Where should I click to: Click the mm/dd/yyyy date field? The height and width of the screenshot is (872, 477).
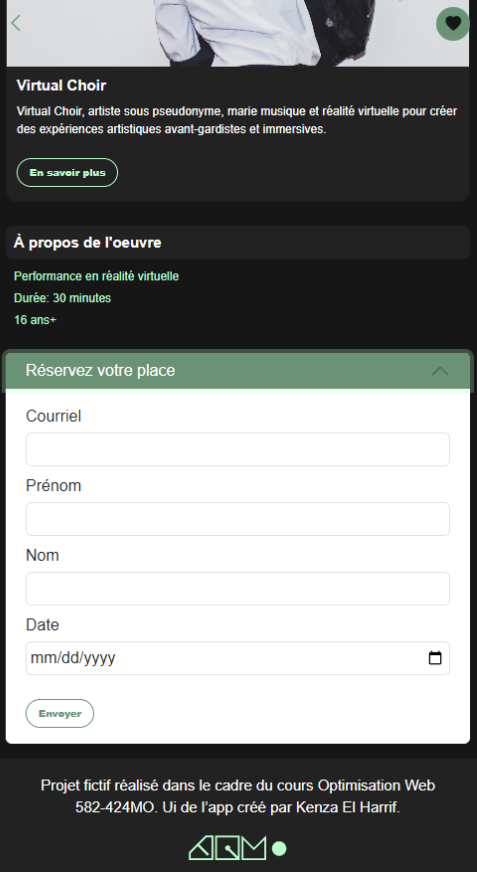click(x=237, y=658)
